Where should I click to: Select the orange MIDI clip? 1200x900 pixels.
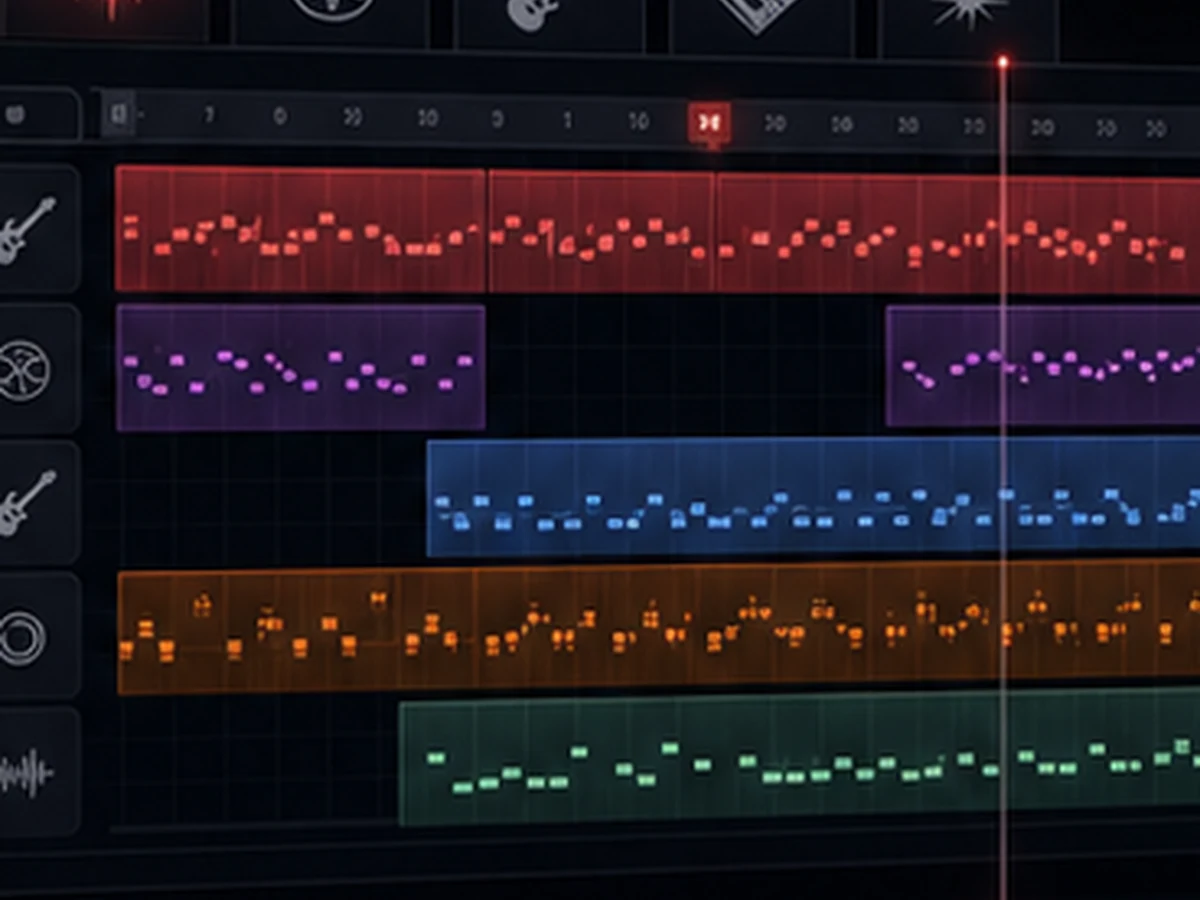click(659, 628)
